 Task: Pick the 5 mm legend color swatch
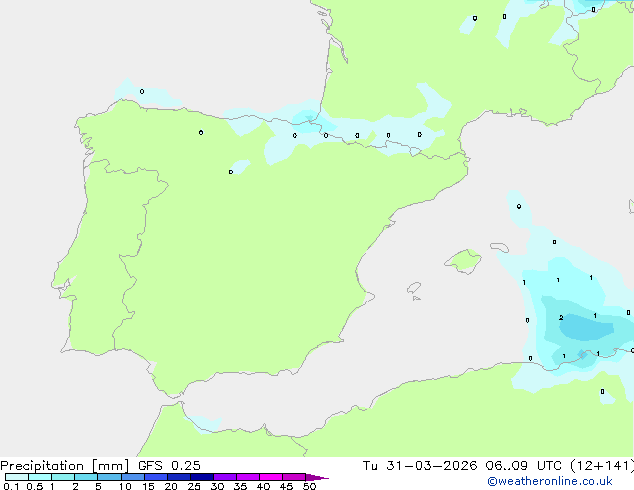pos(109,477)
